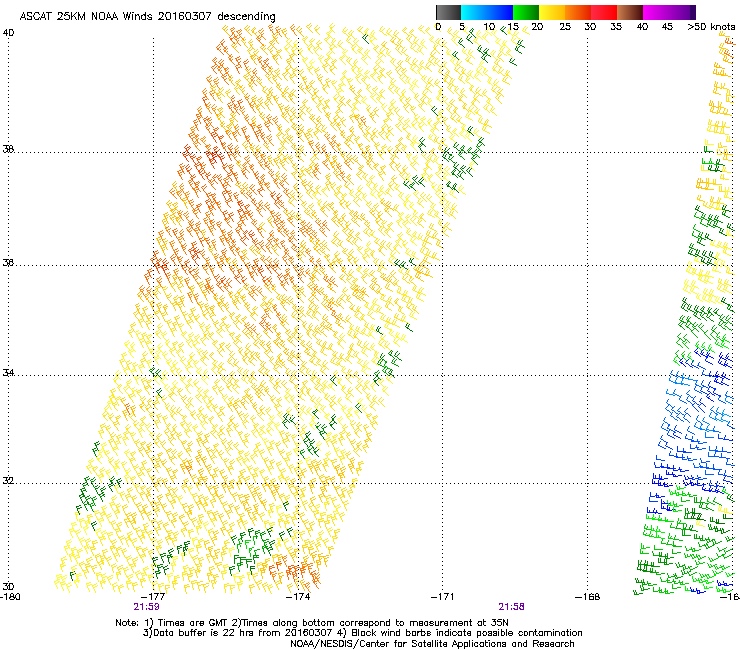Click the '35' label under the color legend
740x650 pixels.
click(616, 26)
